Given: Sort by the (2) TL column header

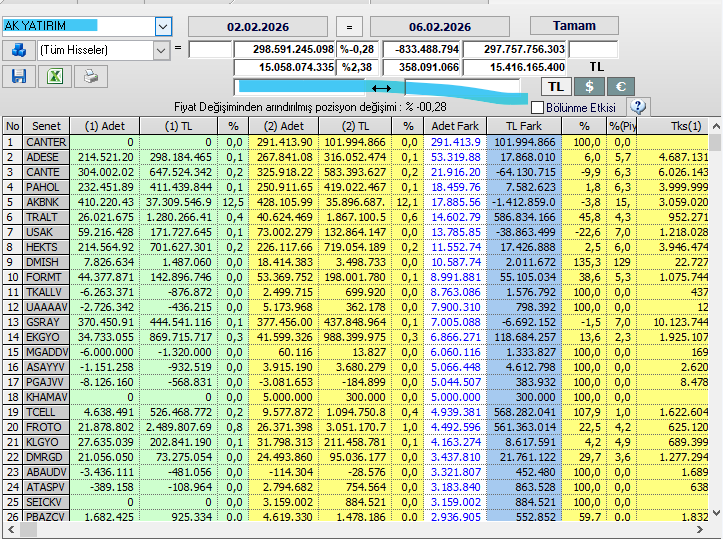Looking at the screenshot, I should click(355, 126).
